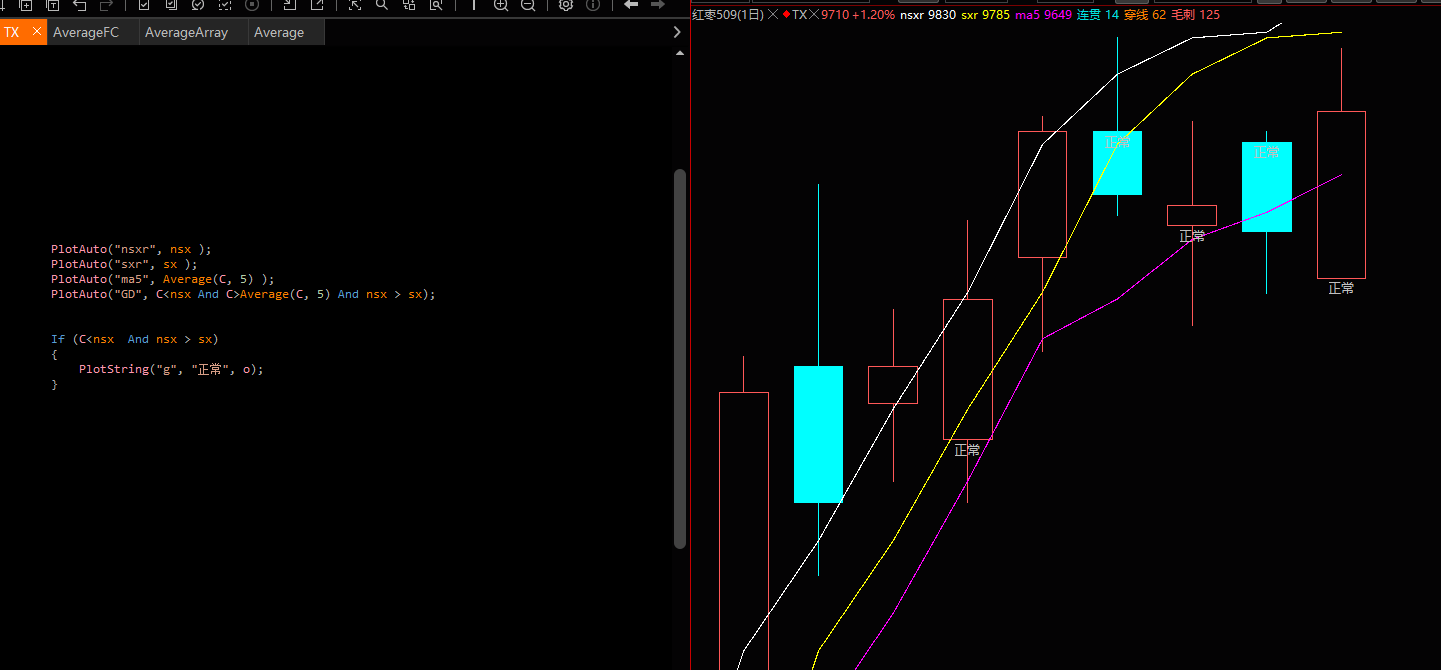Click the 毛刺 125 legend entry
This screenshot has height=670, width=1441.
1195,15
